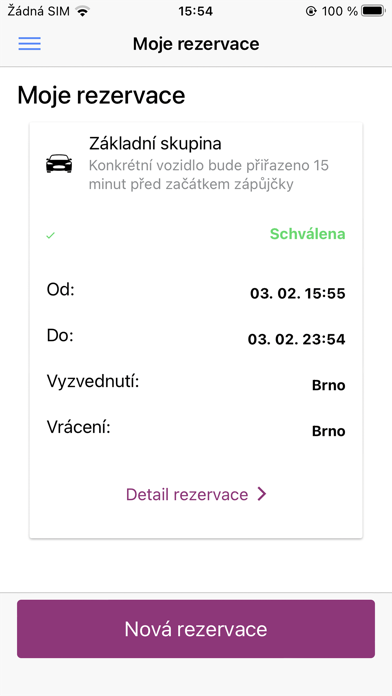Viewport: 392px width, 696px height.
Task: Expand reservation via purple chevron arrow
Action: coord(262,494)
